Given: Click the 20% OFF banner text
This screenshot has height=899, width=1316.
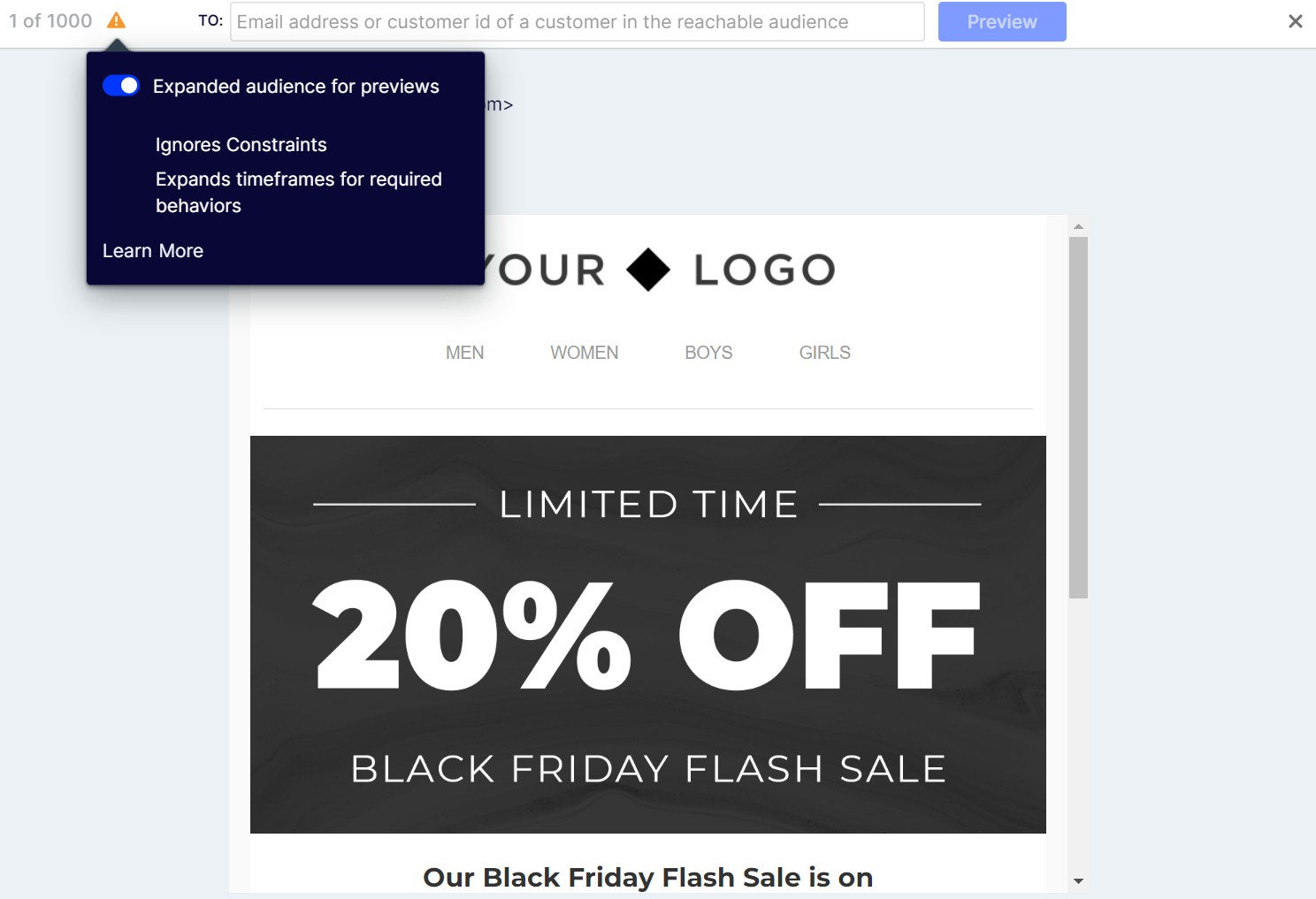Looking at the screenshot, I should (647, 635).
